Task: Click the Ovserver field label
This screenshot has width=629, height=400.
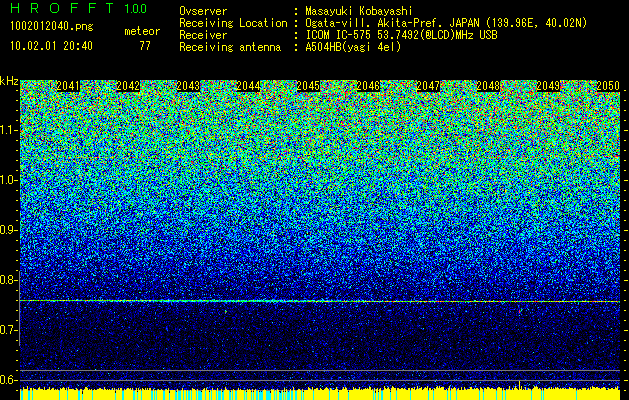Action: (x=203, y=12)
